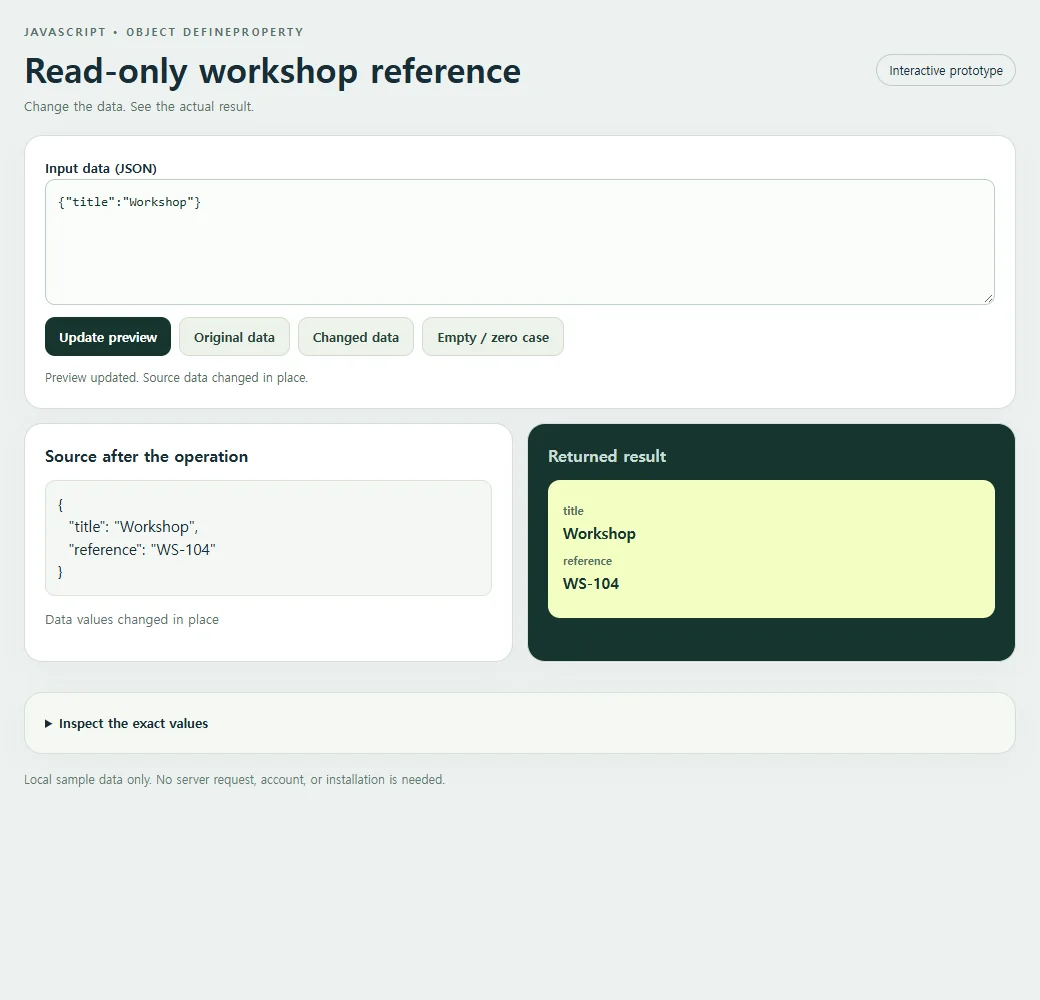Click the Input data (JSON) label
Image resolution: width=1040 pixels, height=1000 pixels.
(x=101, y=168)
